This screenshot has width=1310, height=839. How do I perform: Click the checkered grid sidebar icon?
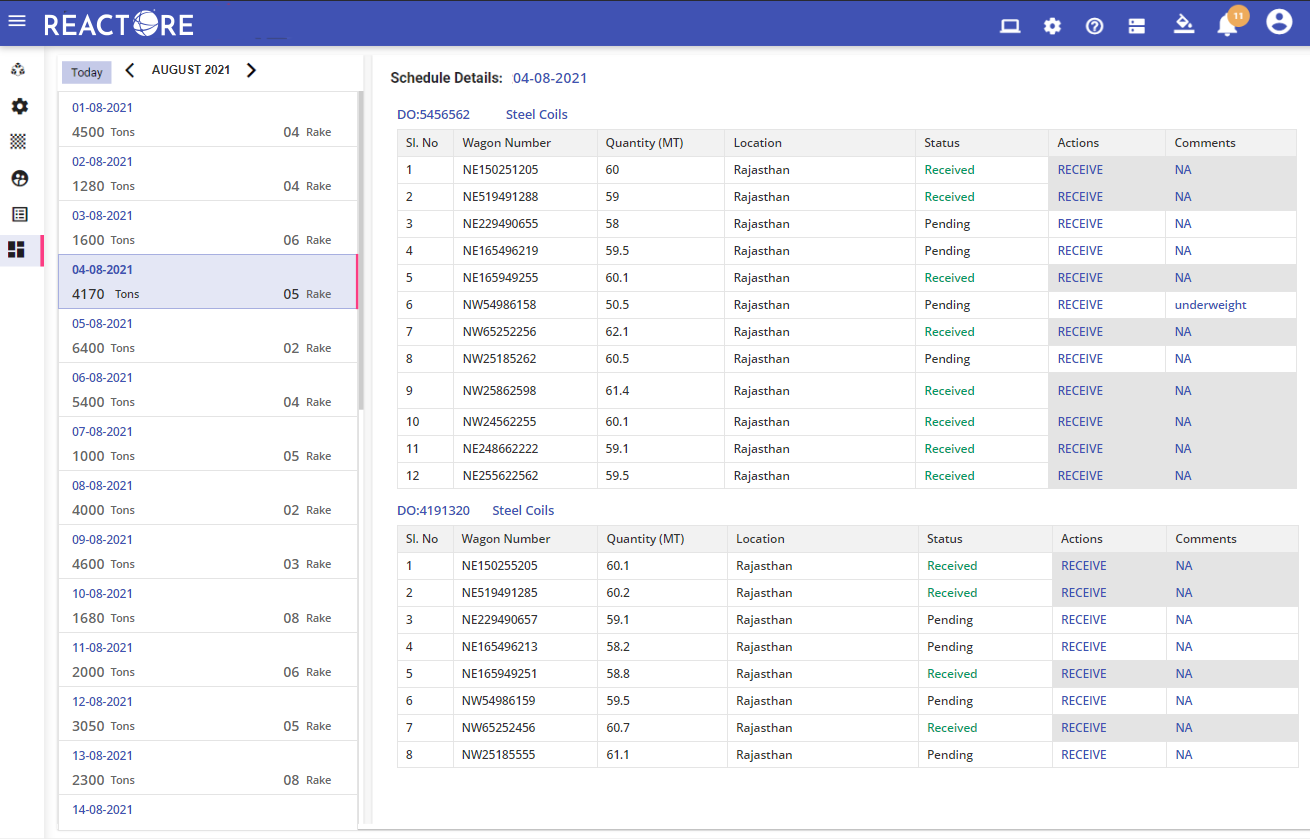coord(18,142)
